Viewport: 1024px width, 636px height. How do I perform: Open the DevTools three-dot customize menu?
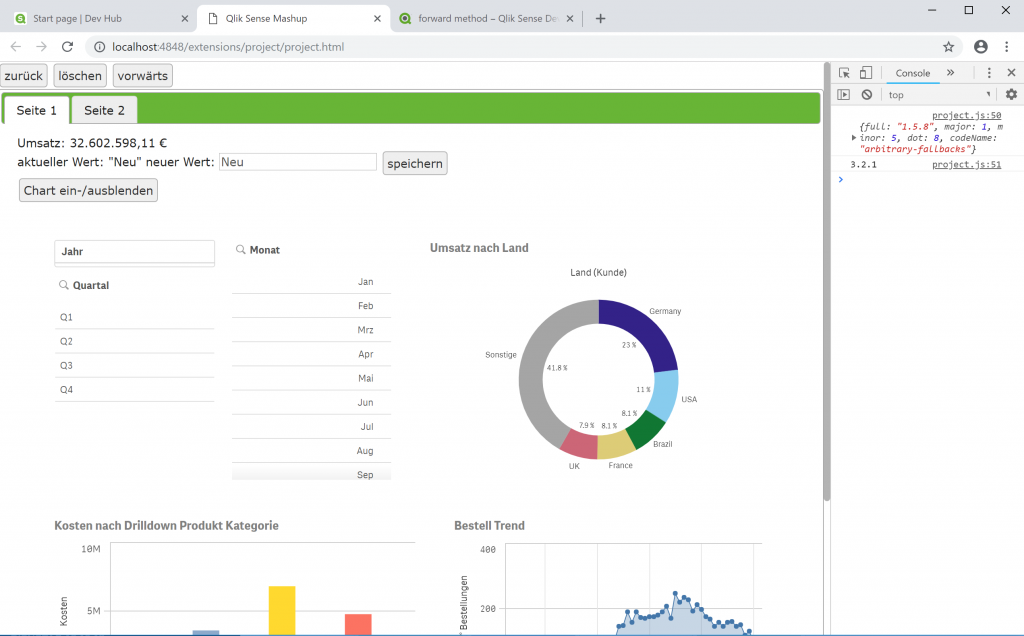[x=988, y=72]
